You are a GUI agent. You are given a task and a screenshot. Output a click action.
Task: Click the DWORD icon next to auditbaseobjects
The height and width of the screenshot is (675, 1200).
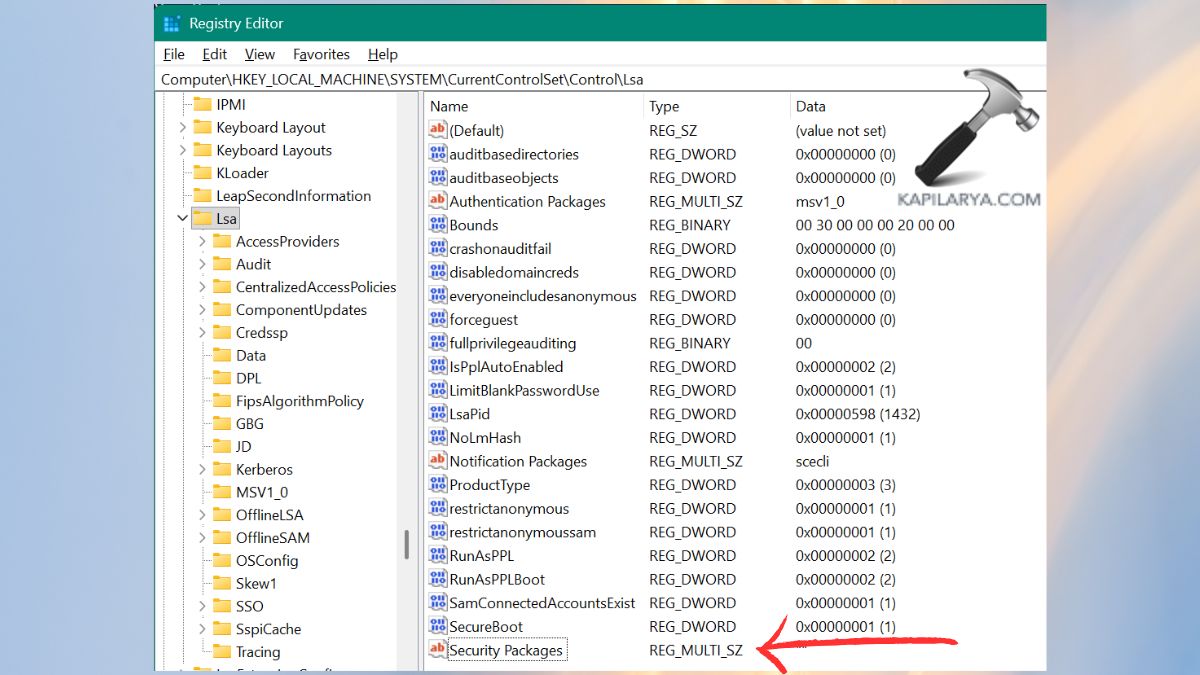point(437,177)
